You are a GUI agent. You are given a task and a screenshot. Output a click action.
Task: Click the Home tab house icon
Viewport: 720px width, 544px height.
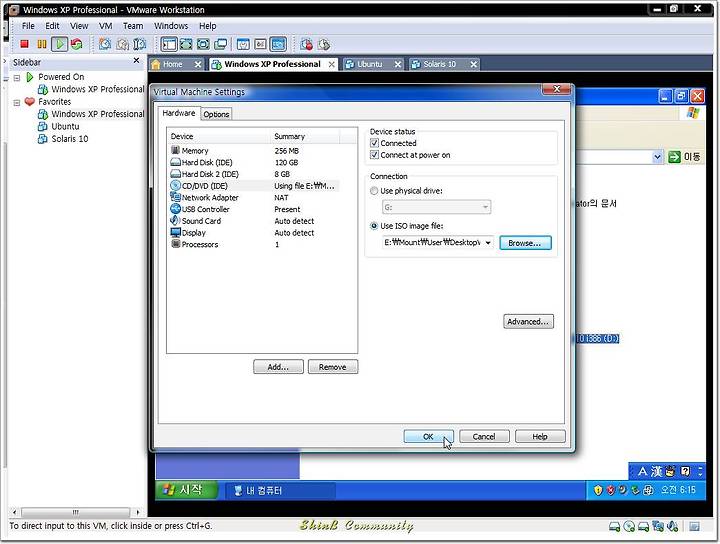tap(156, 64)
